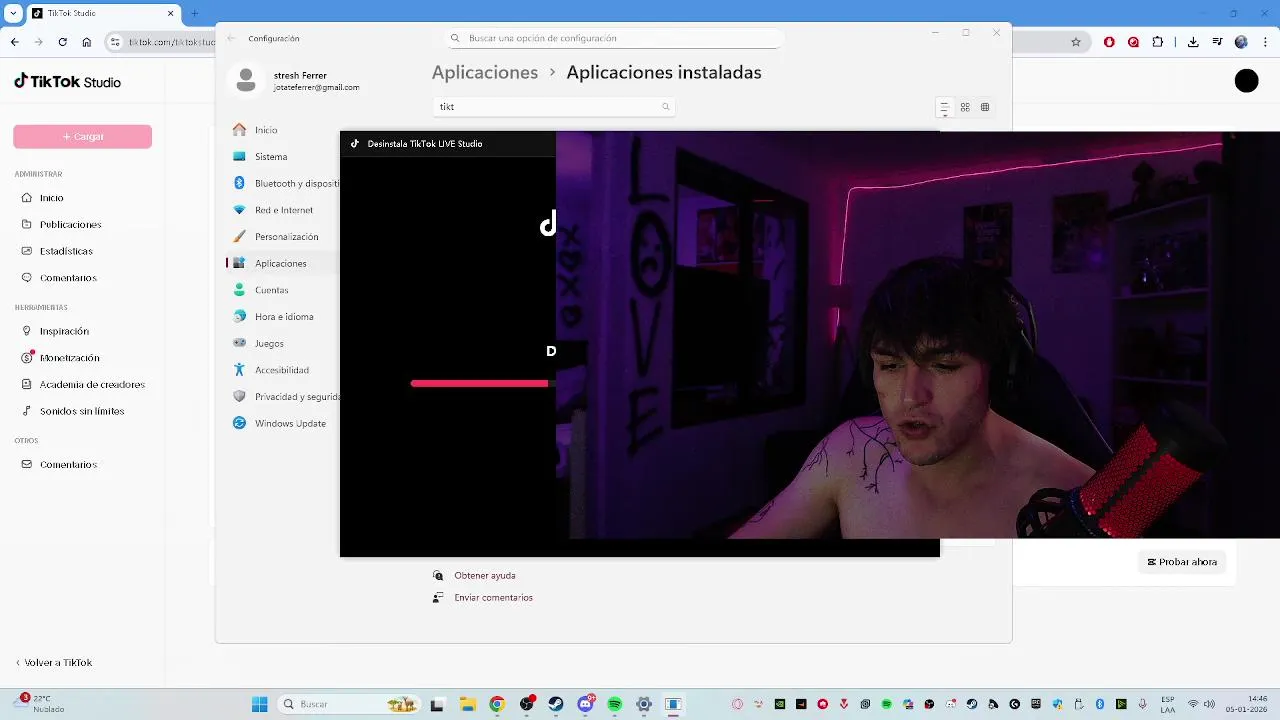Open File Explorer from taskbar
The image size is (1280, 720).
pos(467,704)
